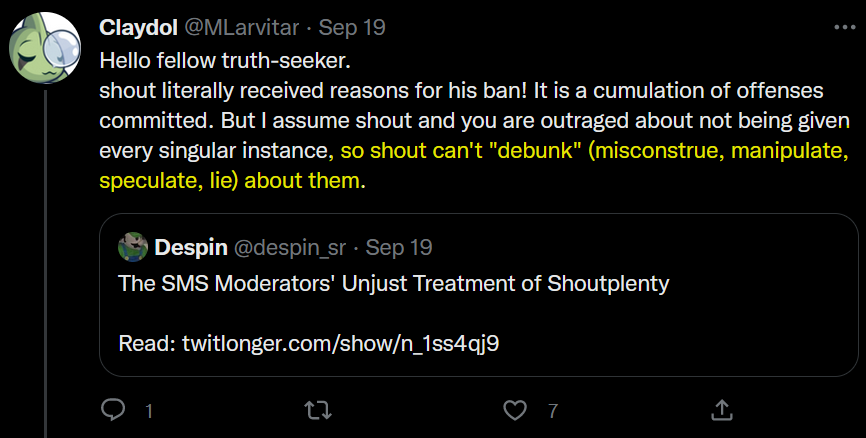Like the tweet with the heart icon
This screenshot has width=866, height=438.
515,410
